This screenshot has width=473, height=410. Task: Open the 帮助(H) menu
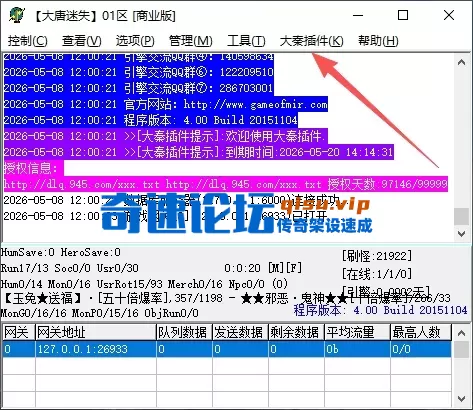(x=378, y=41)
